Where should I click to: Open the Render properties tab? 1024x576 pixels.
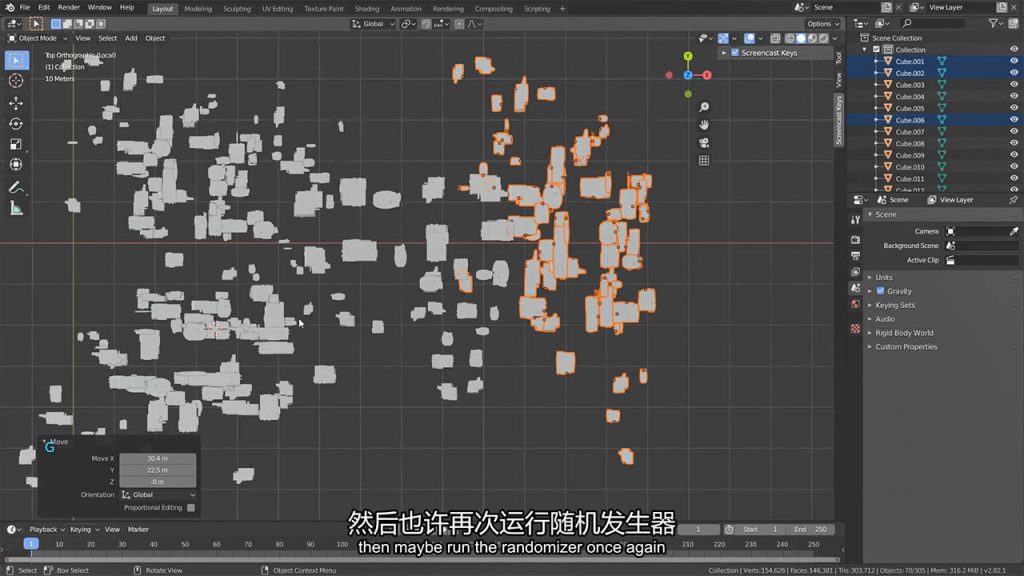856,240
